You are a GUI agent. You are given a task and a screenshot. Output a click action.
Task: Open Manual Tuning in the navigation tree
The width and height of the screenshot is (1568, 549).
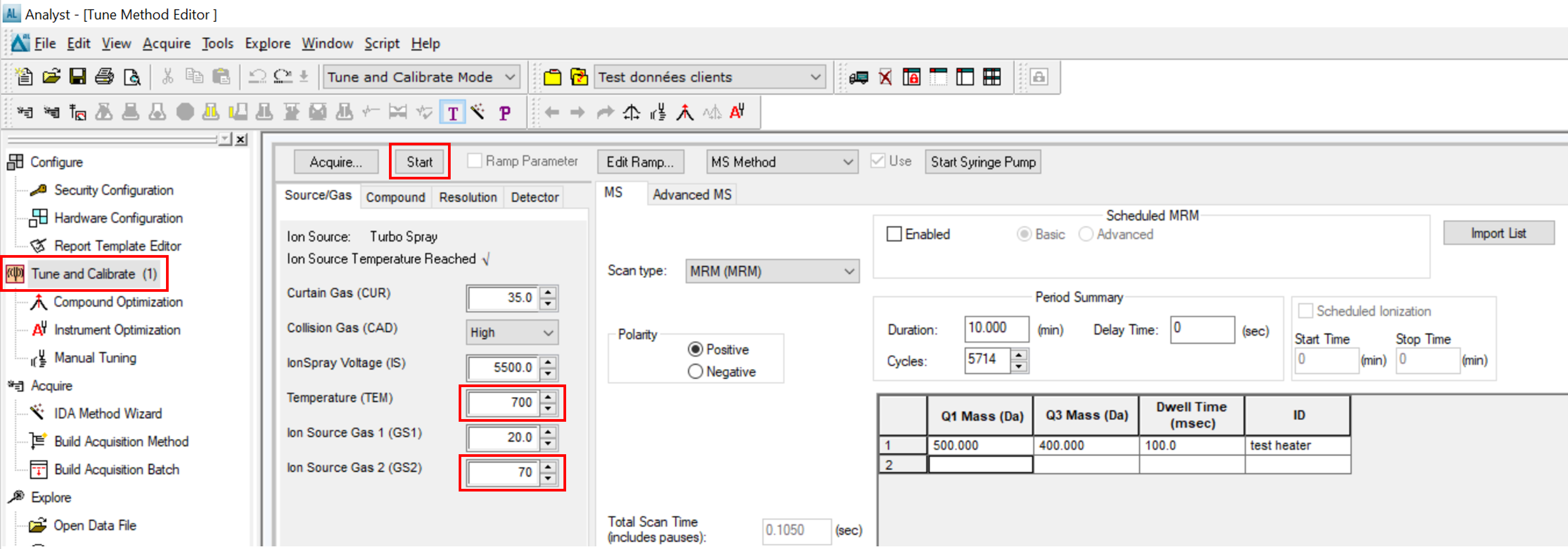click(x=95, y=358)
